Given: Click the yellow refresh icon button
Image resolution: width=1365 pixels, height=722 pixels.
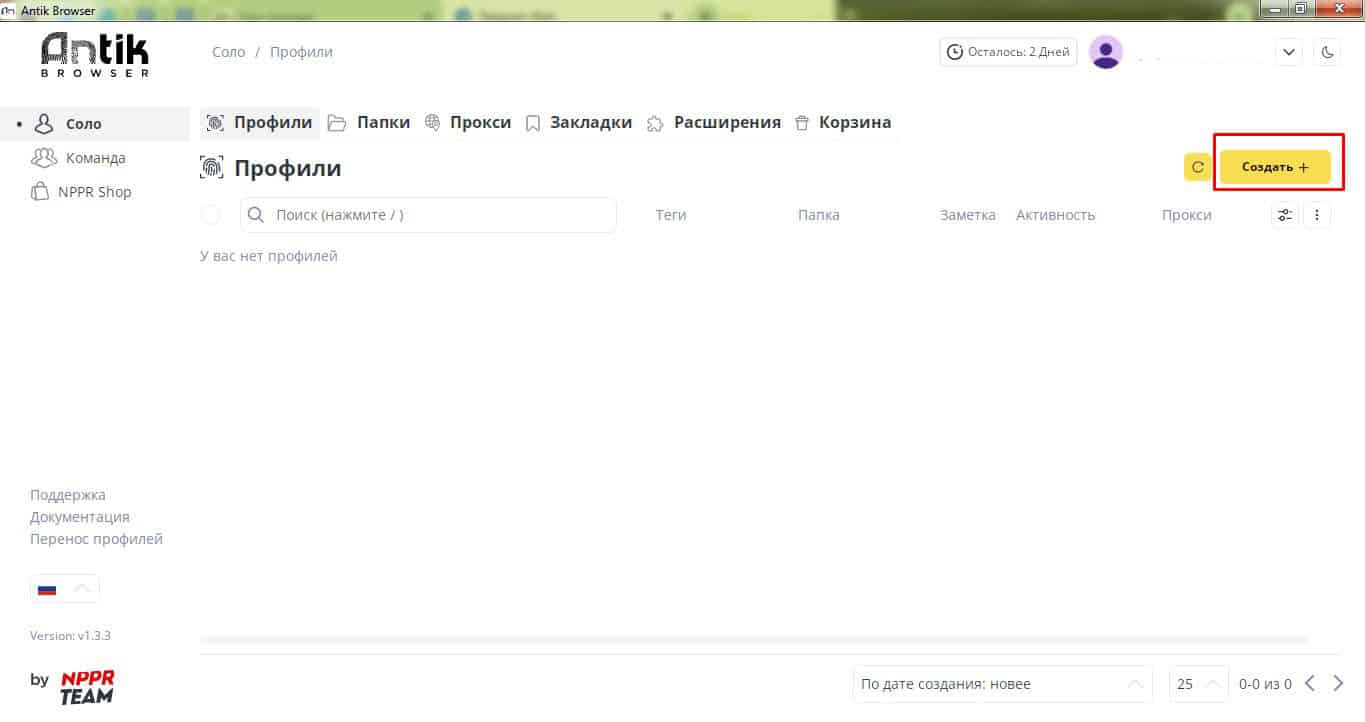Looking at the screenshot, I should click(1197, 168).
